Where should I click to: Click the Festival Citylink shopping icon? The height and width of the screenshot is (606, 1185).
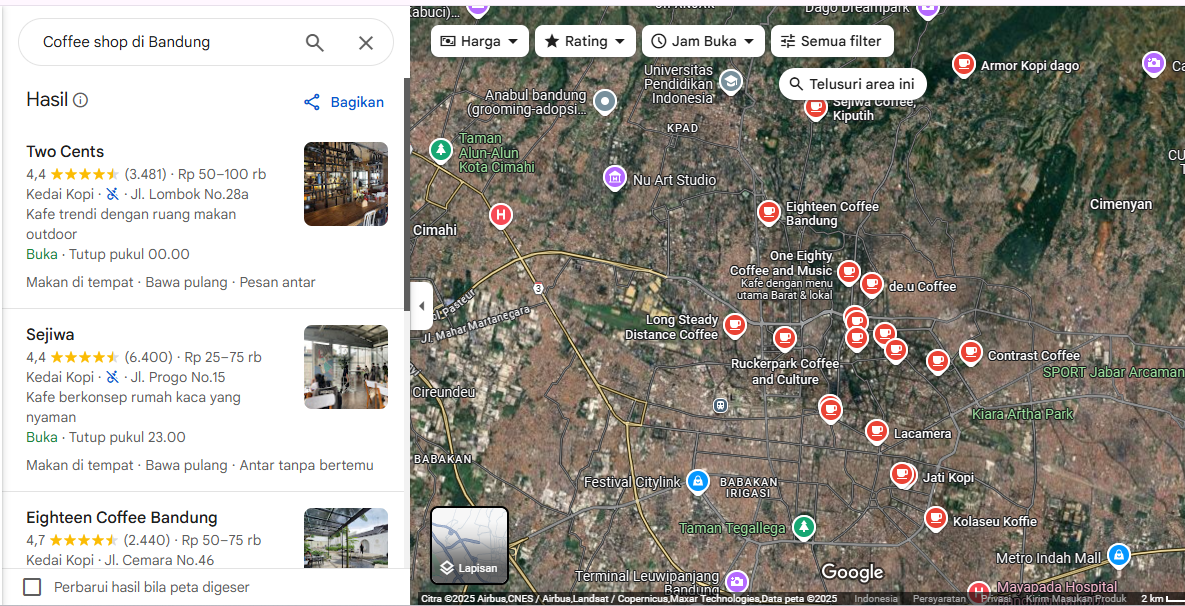coord(697,481)
